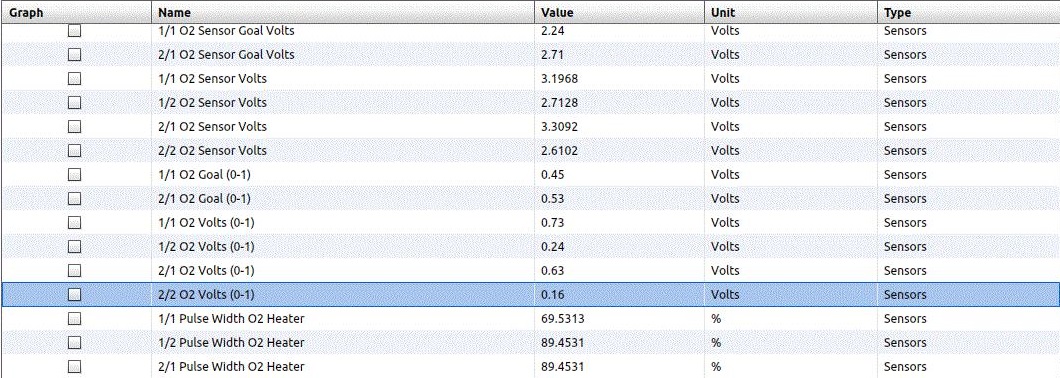Viewport: 1060px width, 378px height.
Task: Click the value 0.24
Action: tap(552, 247)
